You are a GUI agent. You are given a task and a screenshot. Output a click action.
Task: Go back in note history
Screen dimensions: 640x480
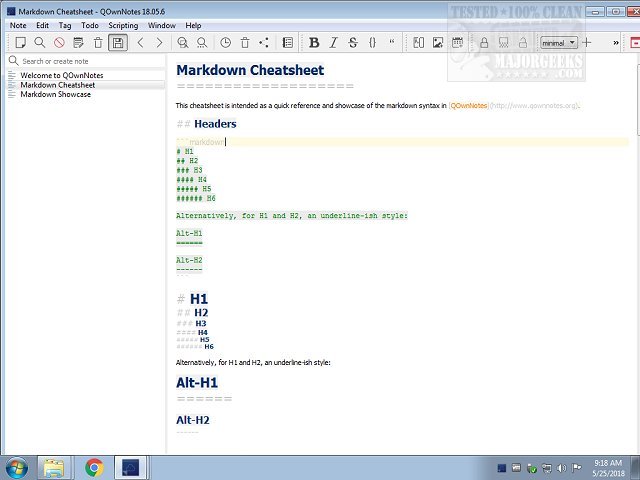[141, 43]
